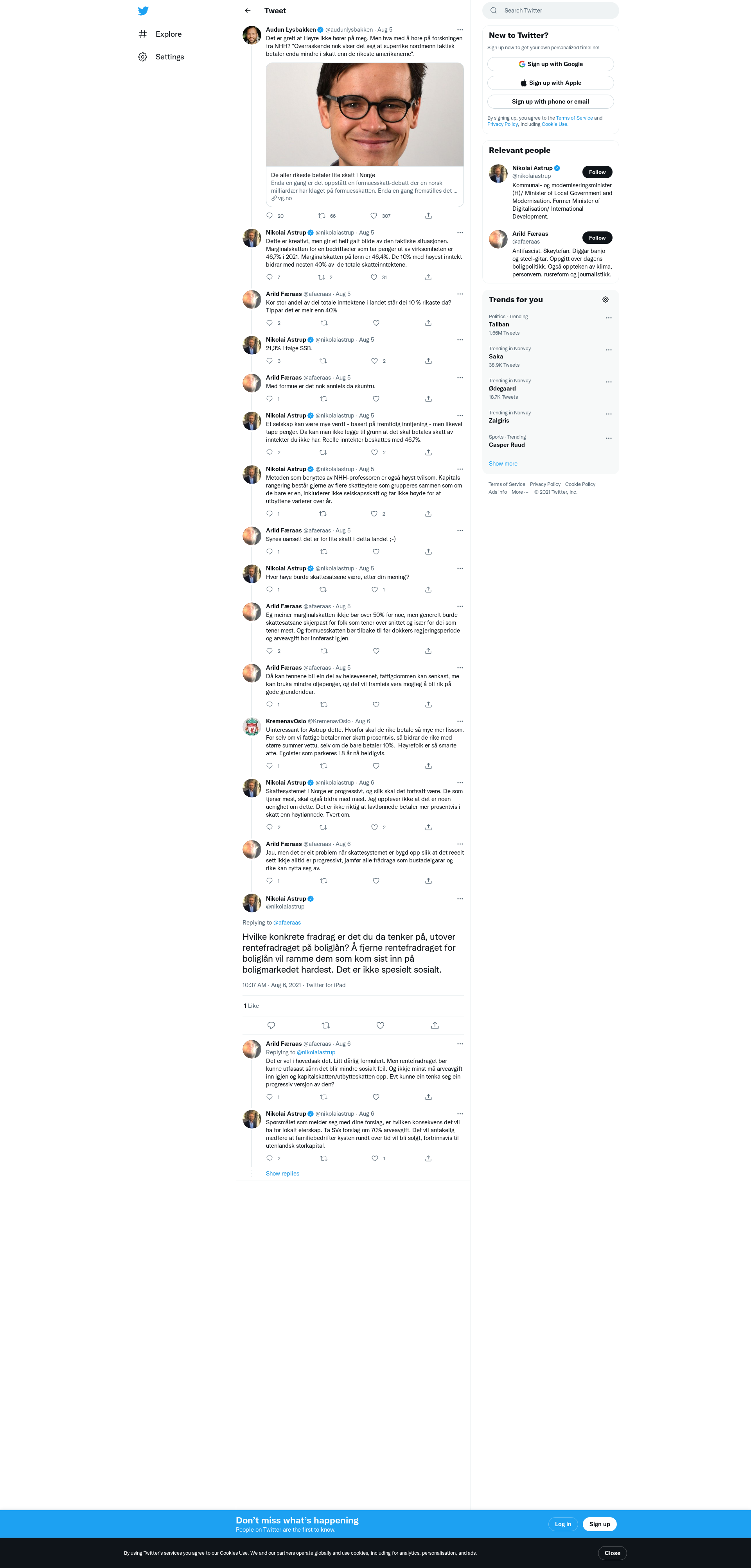Share the main tweet about rentefradraget
Image resolution: width=751 pixels, height=1568 pixels.
[x=435, y=1026]
